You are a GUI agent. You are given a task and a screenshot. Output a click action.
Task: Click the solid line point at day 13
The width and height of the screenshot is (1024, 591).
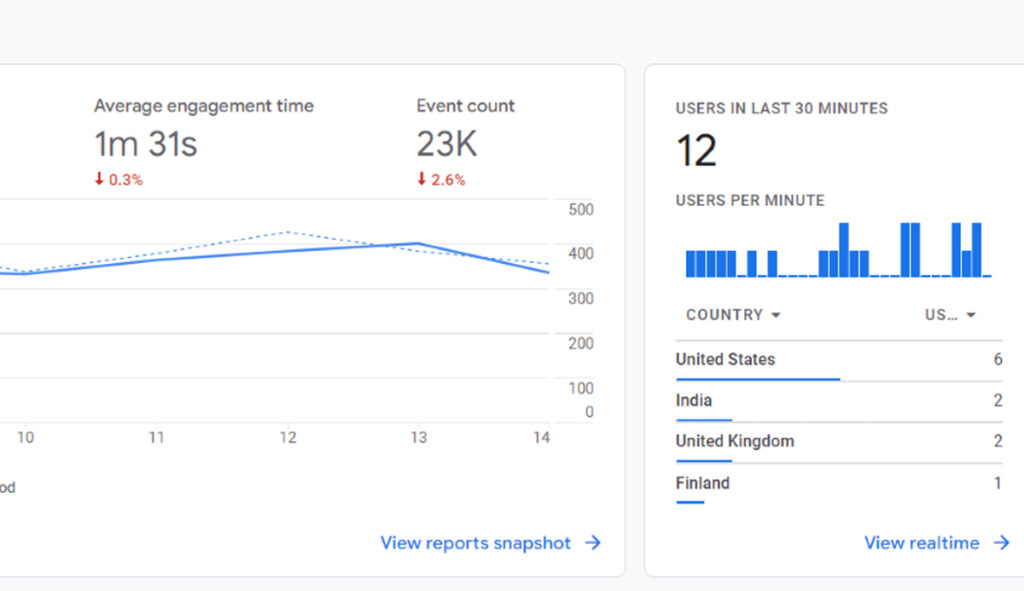click(x=418, y=243)
